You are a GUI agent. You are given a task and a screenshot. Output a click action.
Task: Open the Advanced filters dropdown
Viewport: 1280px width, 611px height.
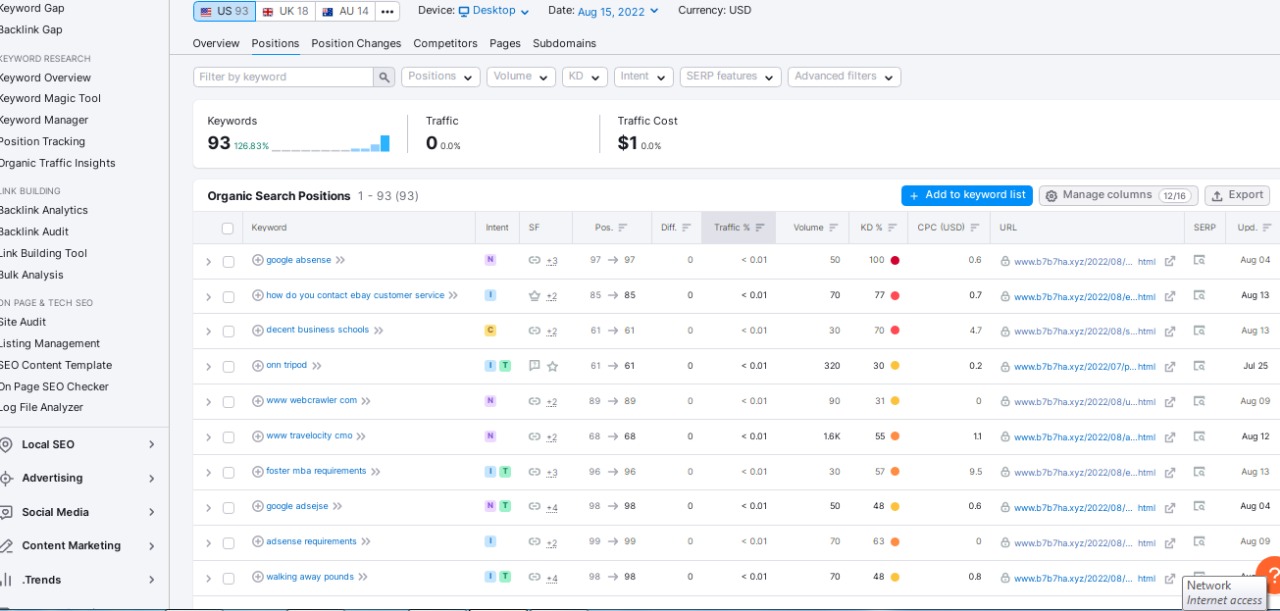[844, 77]
